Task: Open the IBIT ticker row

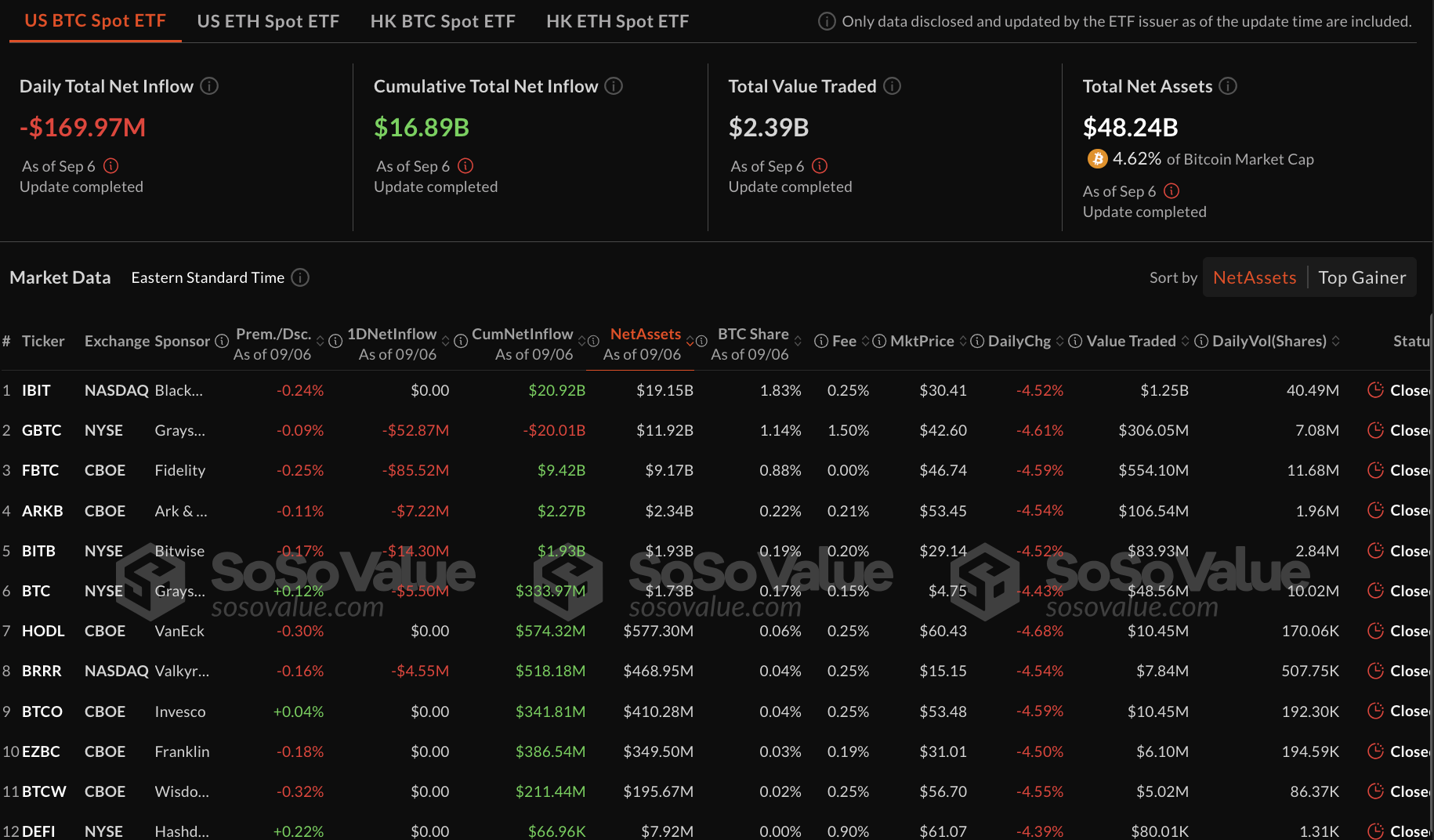Action: (x=36, y=390)
